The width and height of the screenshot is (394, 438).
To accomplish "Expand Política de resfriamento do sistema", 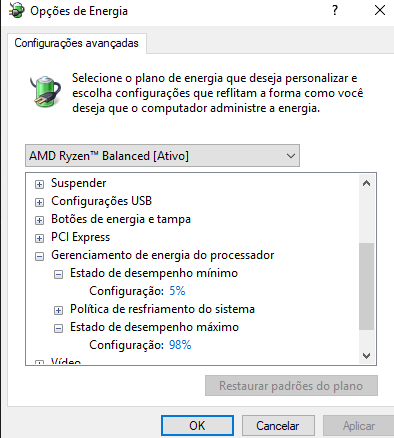I will (x=58, y=310).
